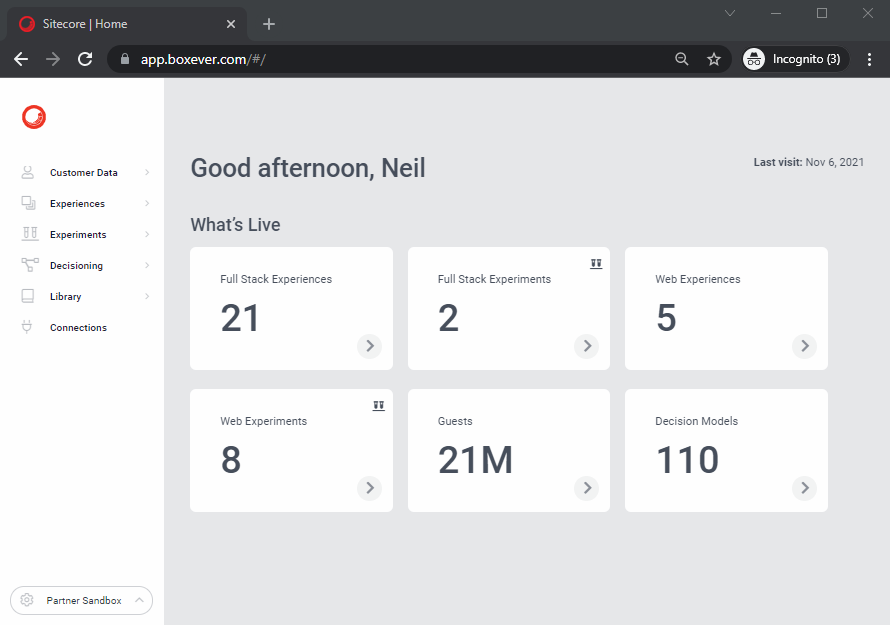Click the Connections icon

click(x=27, y=327)
